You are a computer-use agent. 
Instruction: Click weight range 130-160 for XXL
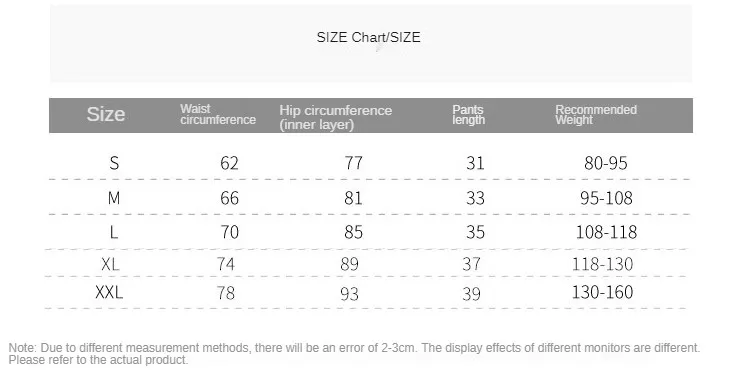(602, 292)
